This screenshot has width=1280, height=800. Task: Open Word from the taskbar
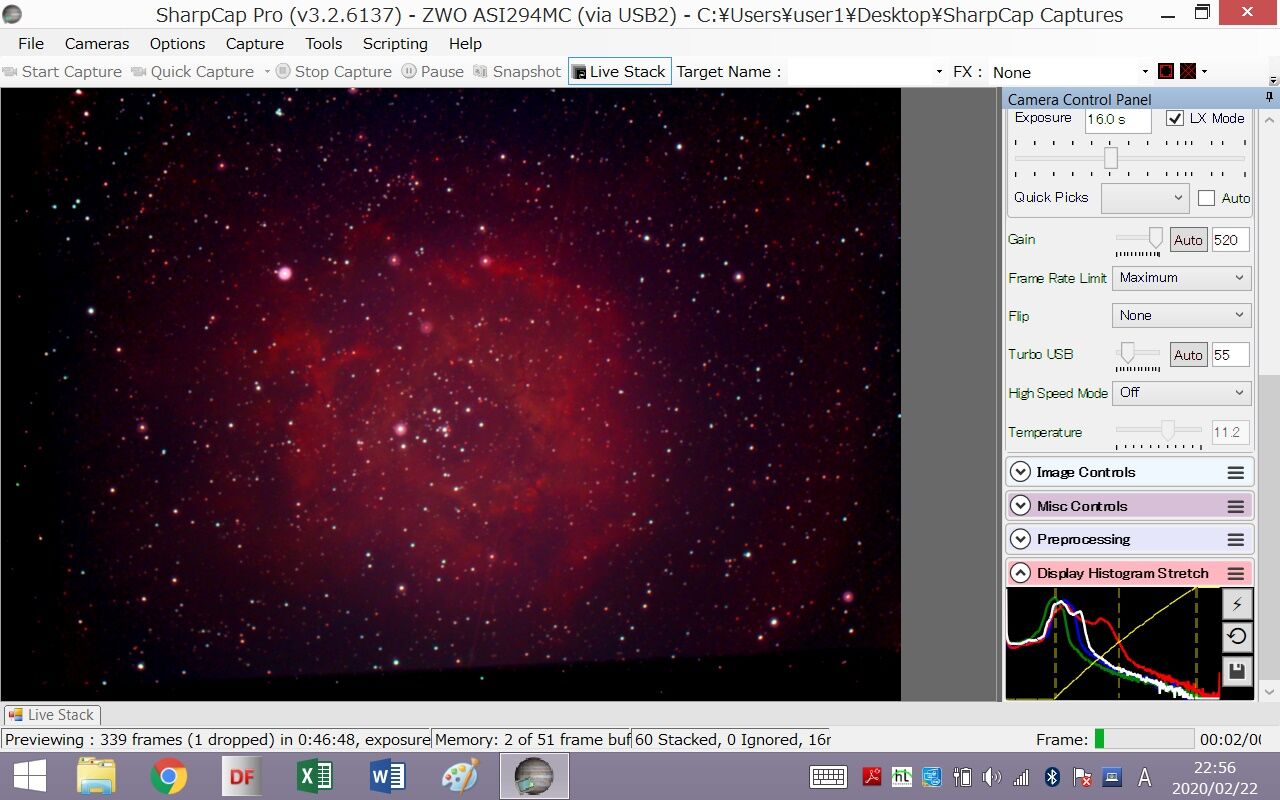coord(387,776)
